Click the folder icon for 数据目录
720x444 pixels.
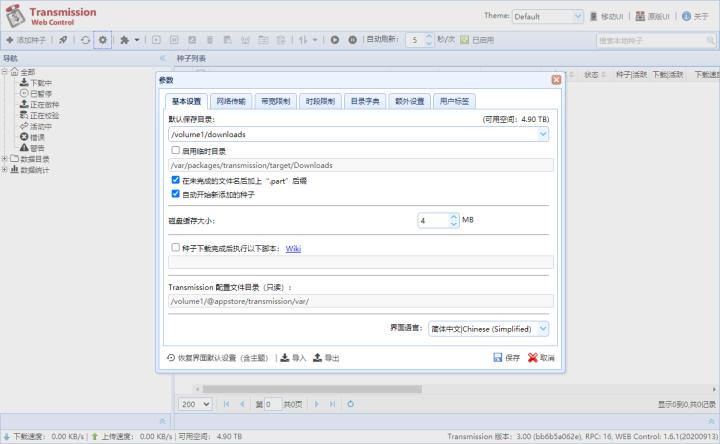click(x=14, y=158)
